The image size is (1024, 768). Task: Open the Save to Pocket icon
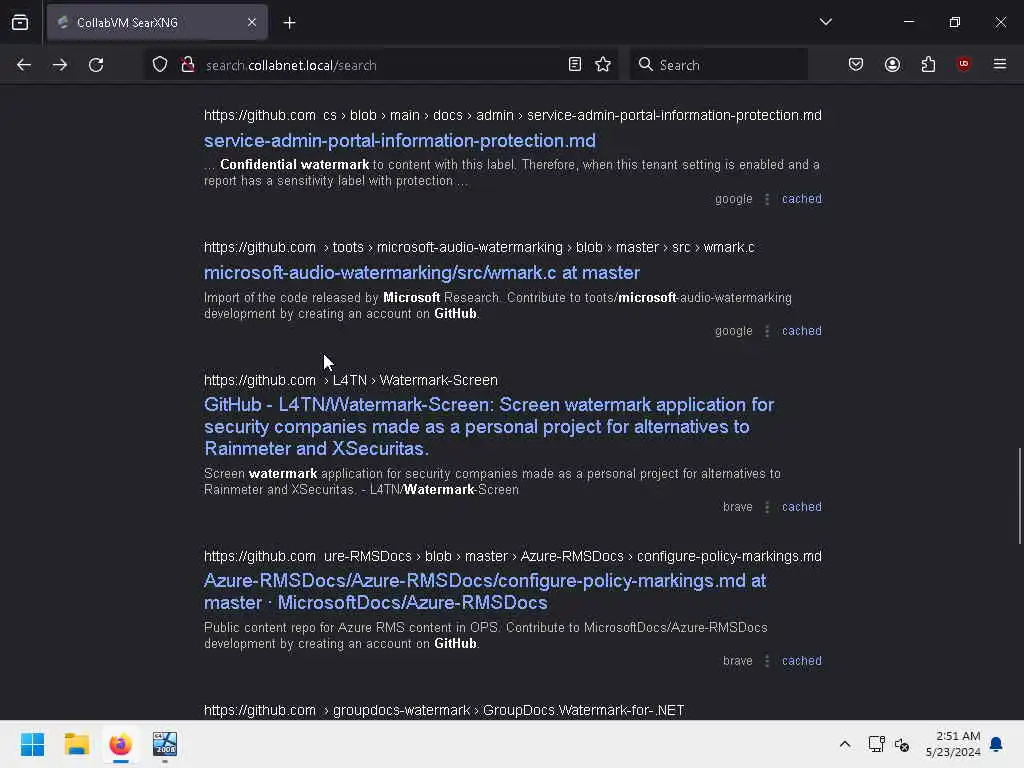856,64
